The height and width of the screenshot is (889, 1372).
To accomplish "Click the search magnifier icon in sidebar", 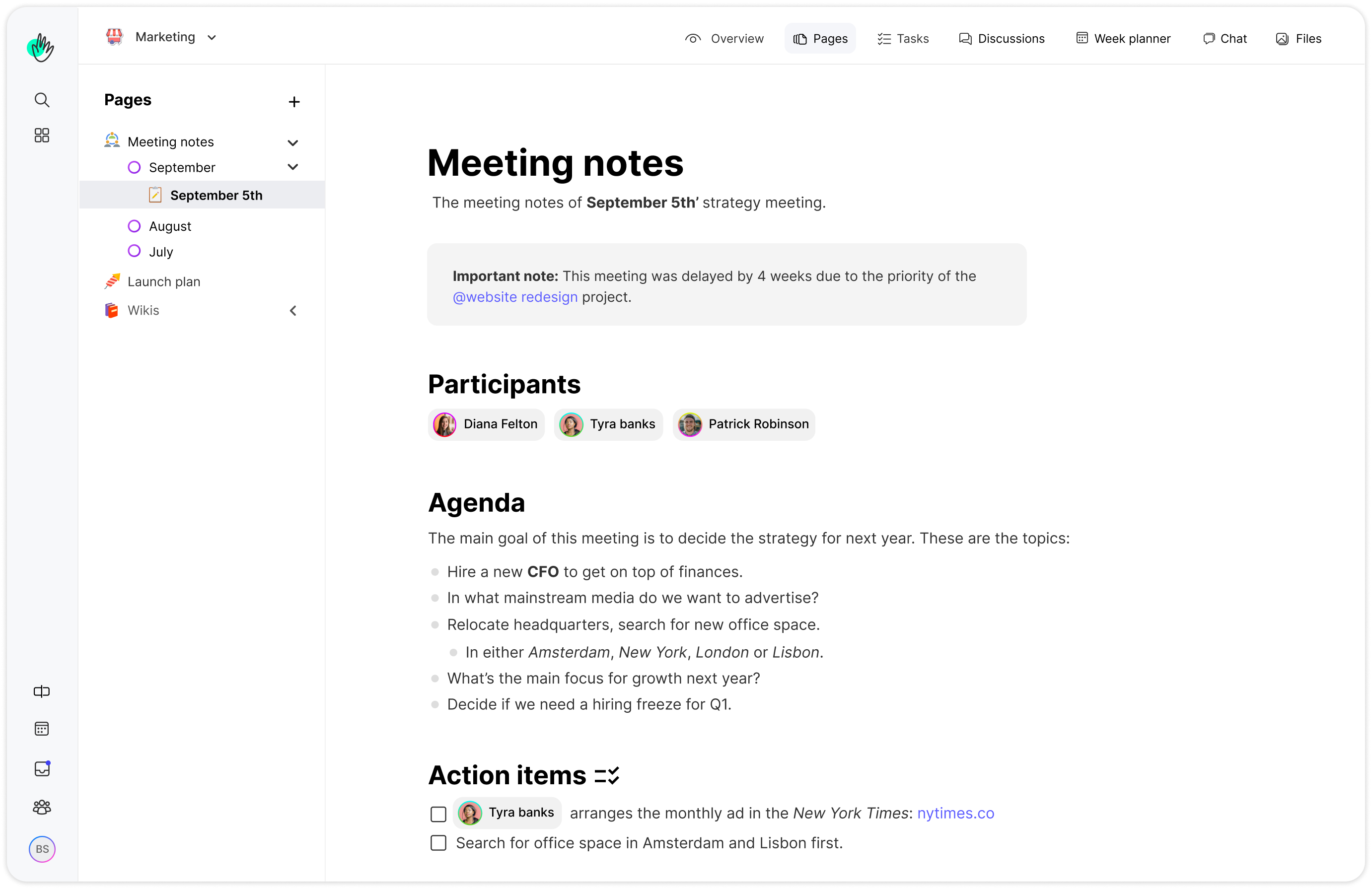I will pos(42,100).
